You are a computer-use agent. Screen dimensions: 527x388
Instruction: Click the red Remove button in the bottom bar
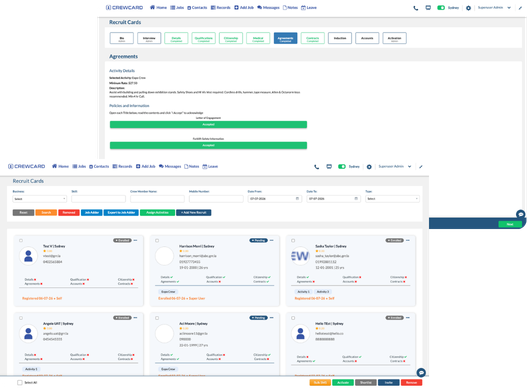411,383
